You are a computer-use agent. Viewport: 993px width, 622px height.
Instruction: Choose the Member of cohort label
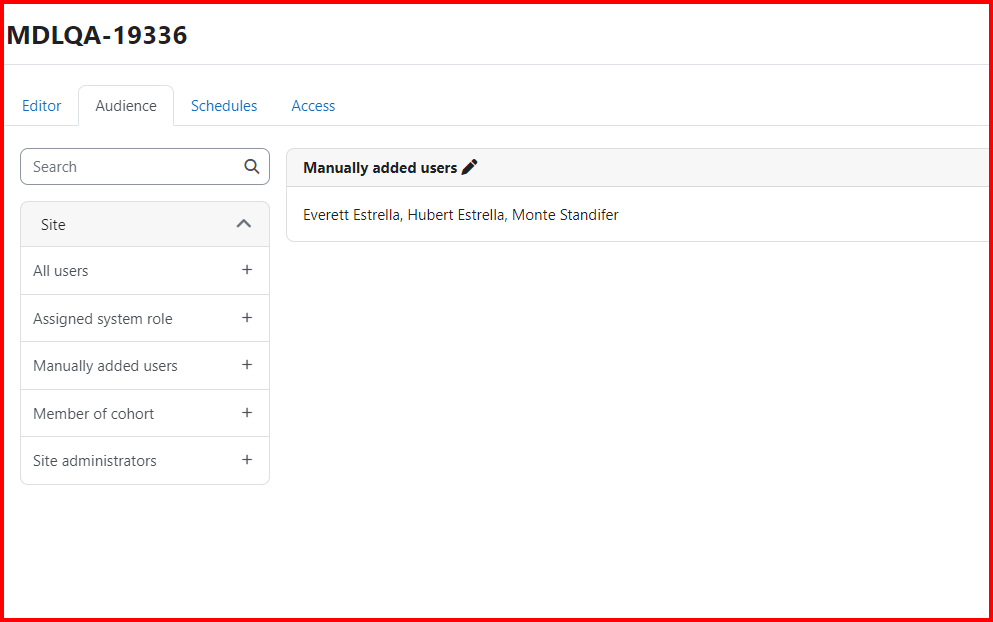click(x=94, y=414)
